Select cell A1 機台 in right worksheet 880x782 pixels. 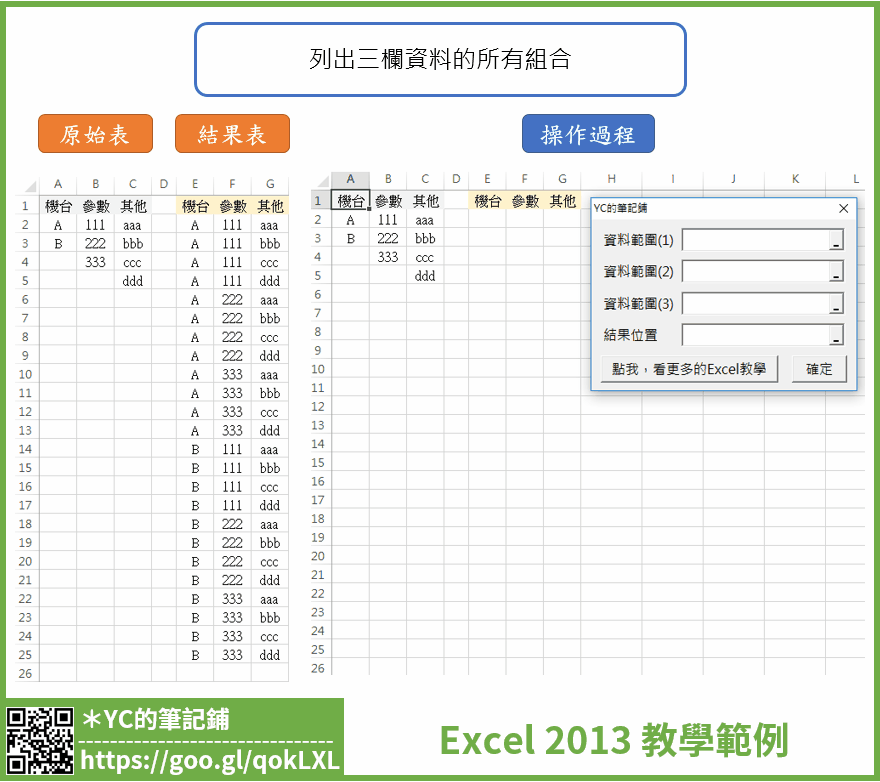coord(351,201)
